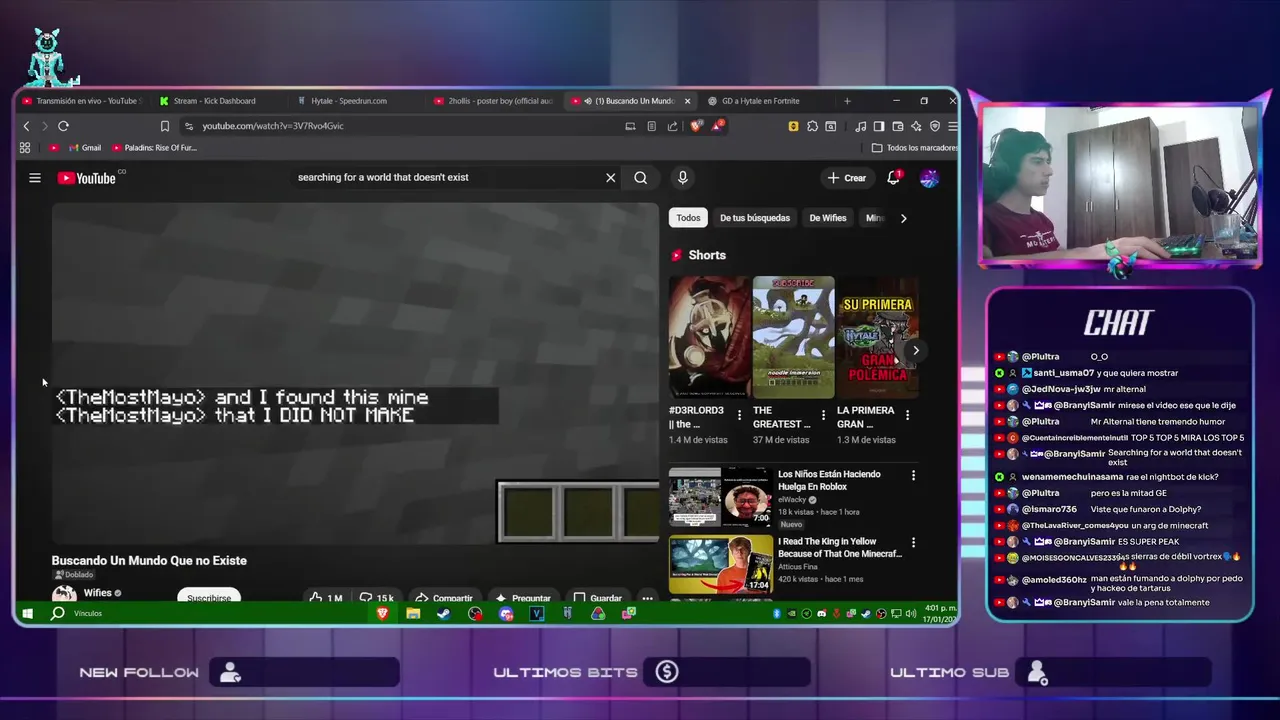This screenshot has width=1280, height=720.
Task: Open the #D3RLORD3 Short thumbnail
Action: pos(709,337)
